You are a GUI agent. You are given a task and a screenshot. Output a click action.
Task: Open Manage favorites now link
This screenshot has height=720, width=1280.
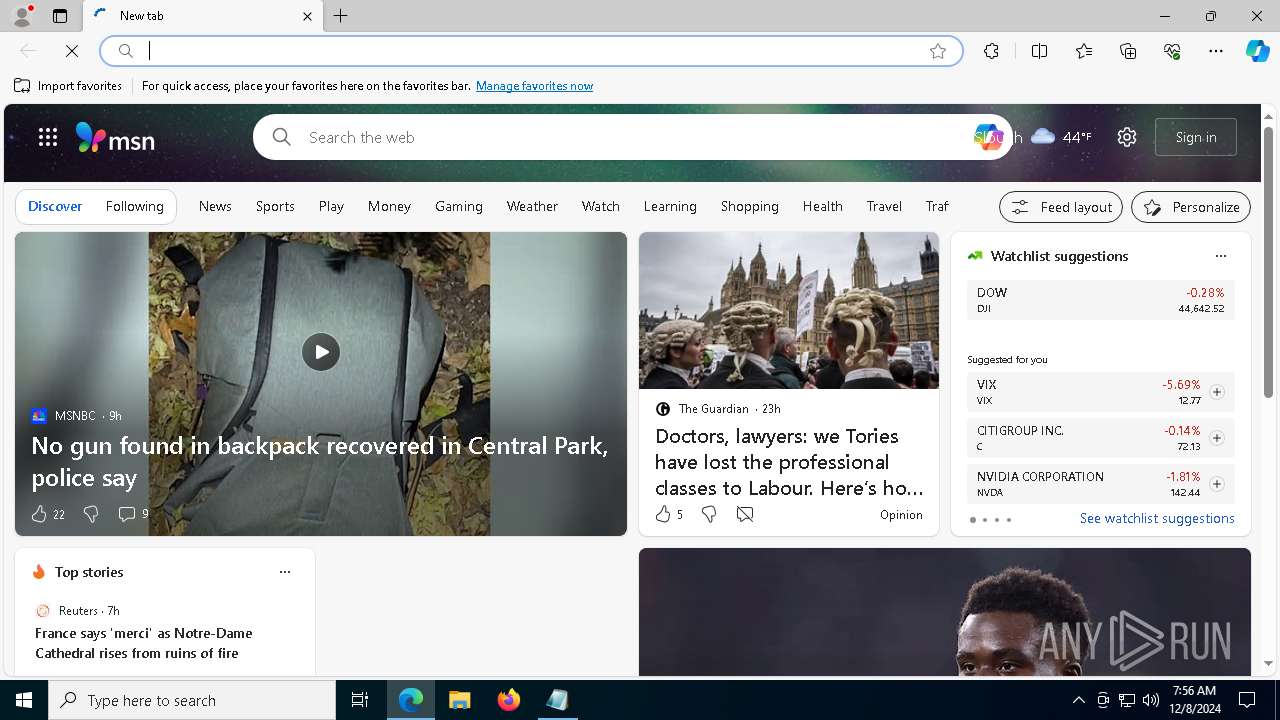[x=534, y=86]
